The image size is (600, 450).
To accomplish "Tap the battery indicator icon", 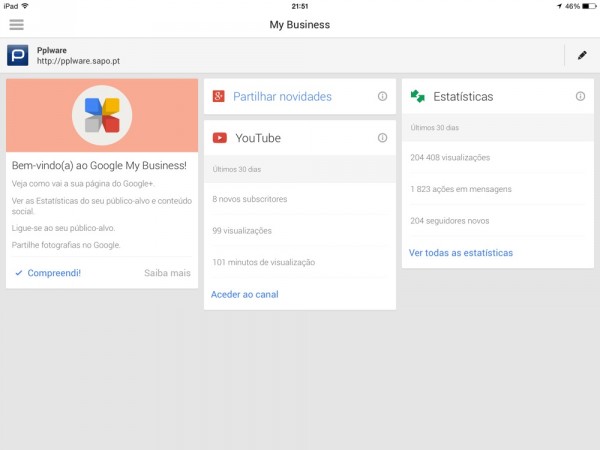I will point(589,6).
